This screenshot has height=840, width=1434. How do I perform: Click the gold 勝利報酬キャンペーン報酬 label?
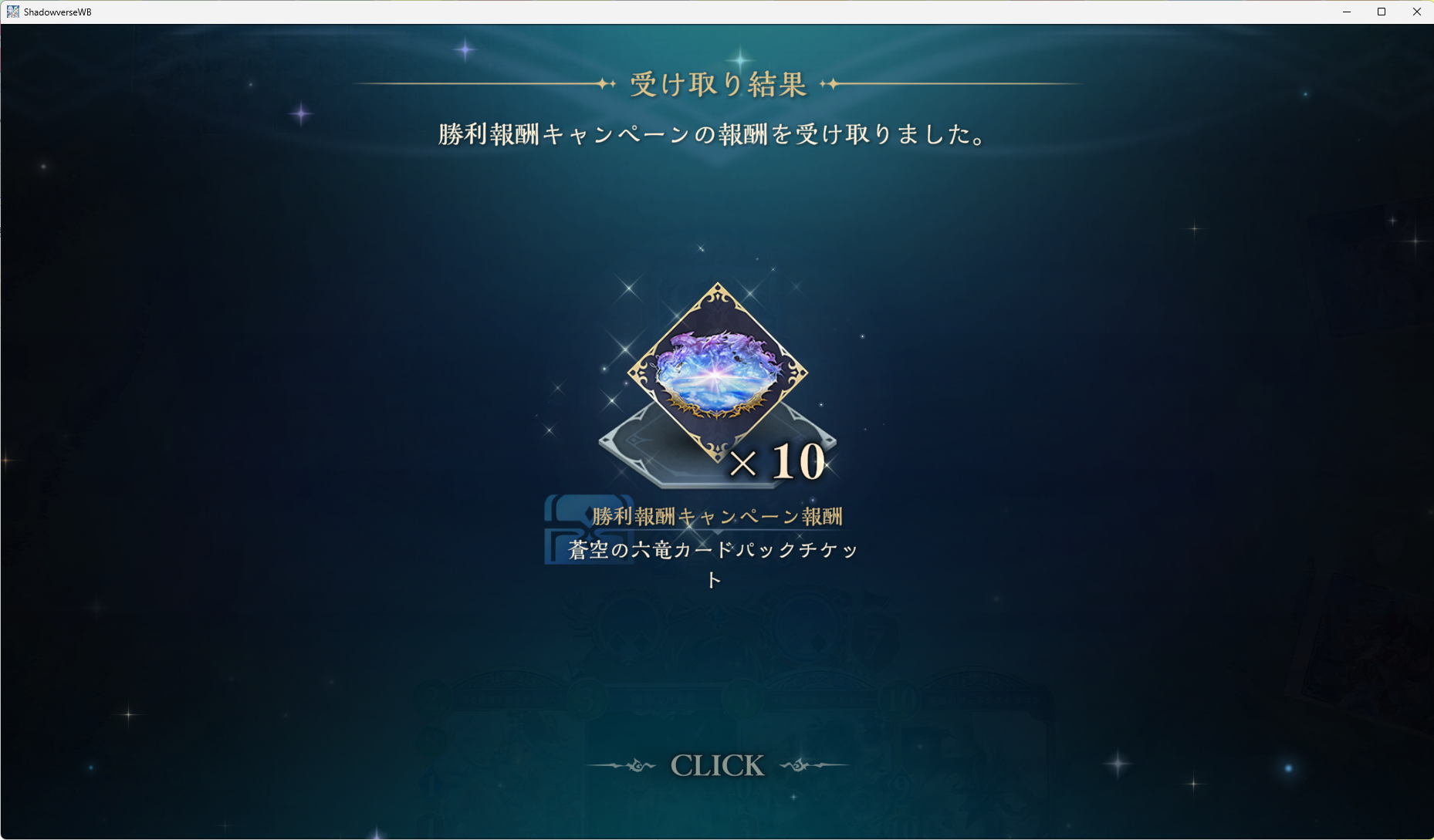click(717, 516)
